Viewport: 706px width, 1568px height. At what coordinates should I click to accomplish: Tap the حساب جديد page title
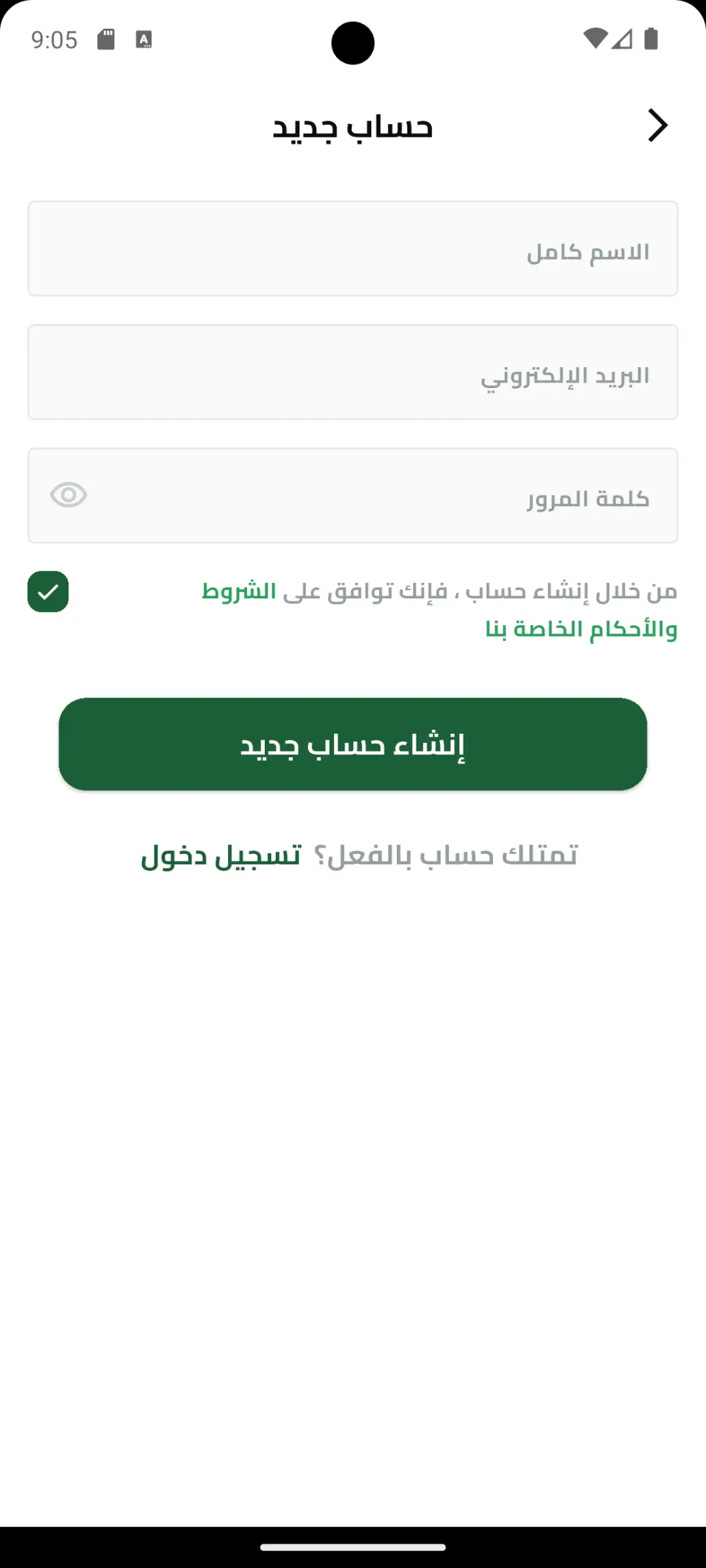click(352, 126)
